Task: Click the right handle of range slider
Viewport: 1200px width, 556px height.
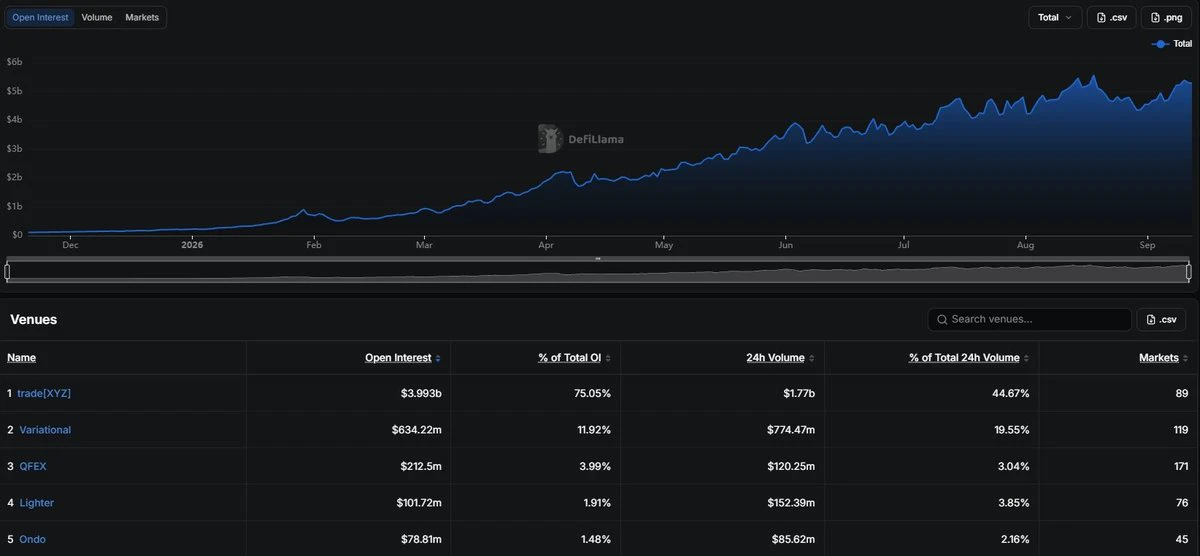Action: [1189, 271]
